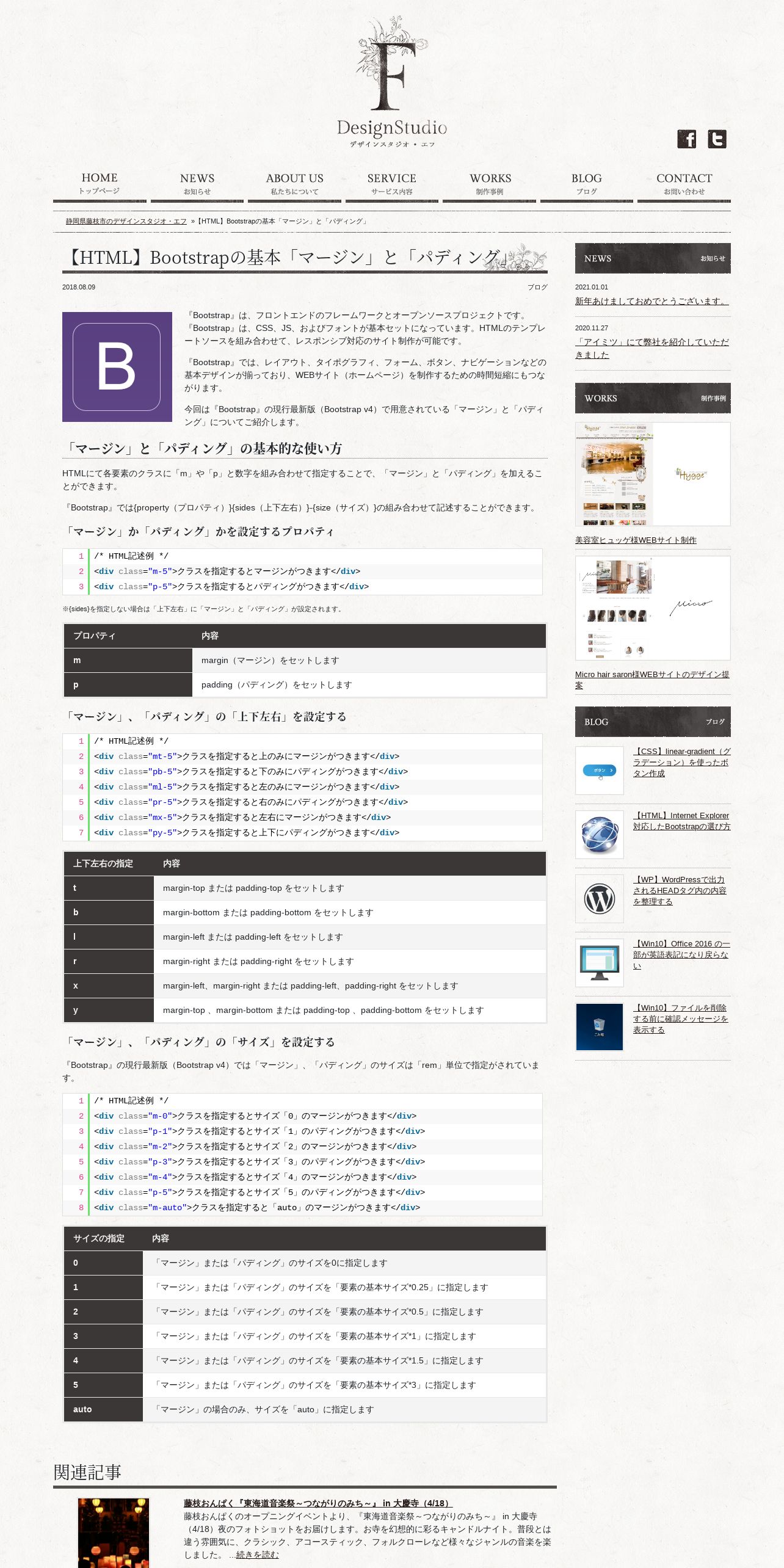Click cell 要素の基本サイズ*0.25 row
This screenshot has width=784, height=1568.
coord(344,1287)
